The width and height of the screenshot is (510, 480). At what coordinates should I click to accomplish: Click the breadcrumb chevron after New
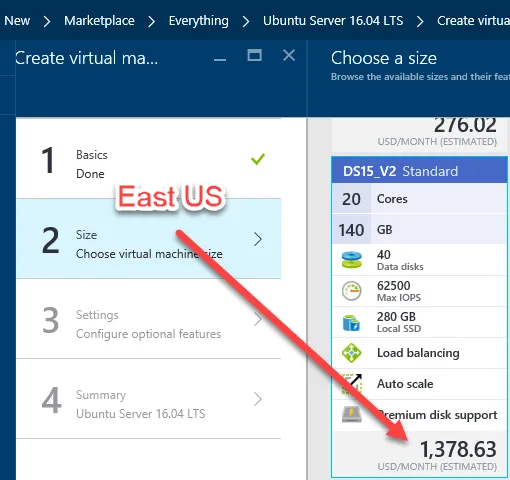point(47,22)
